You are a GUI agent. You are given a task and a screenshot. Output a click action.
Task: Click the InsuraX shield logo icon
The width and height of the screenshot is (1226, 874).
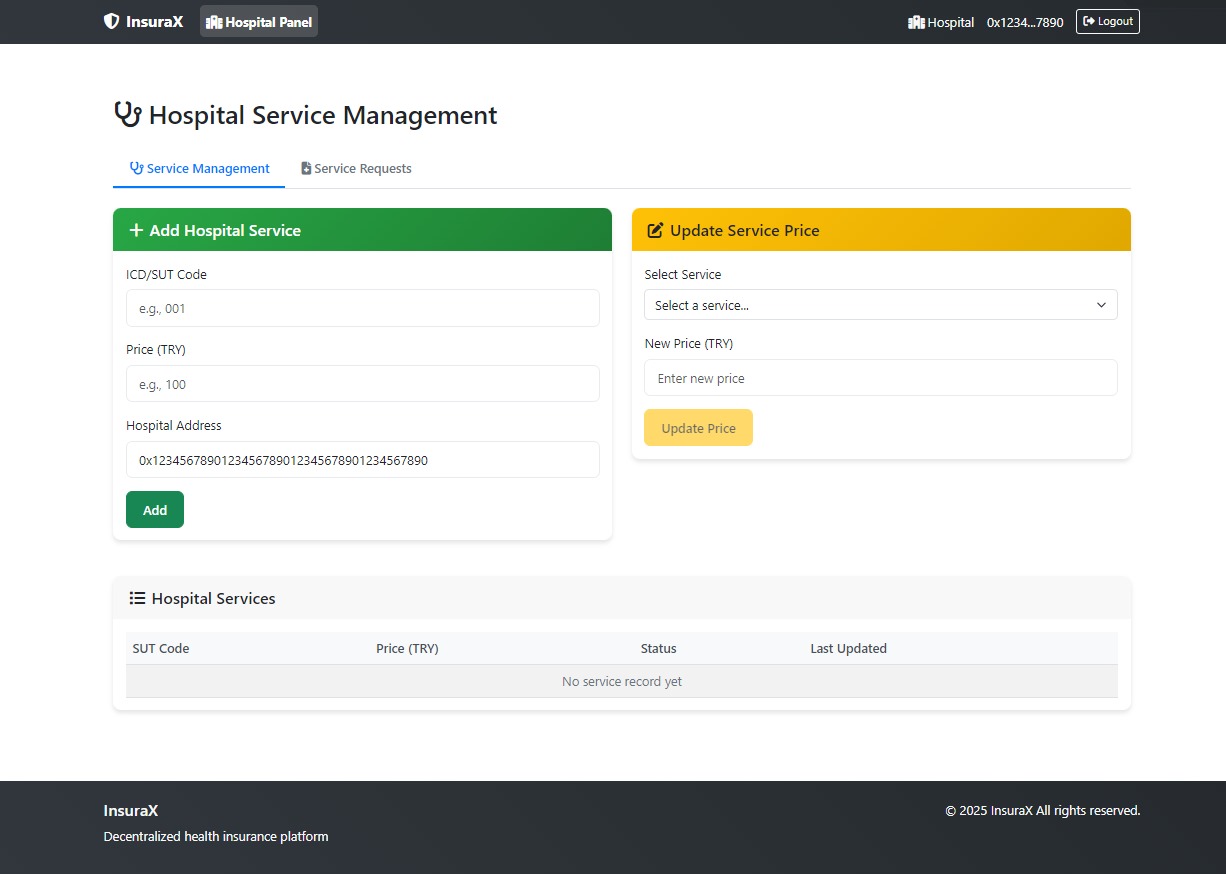click(x=111, y=21)
